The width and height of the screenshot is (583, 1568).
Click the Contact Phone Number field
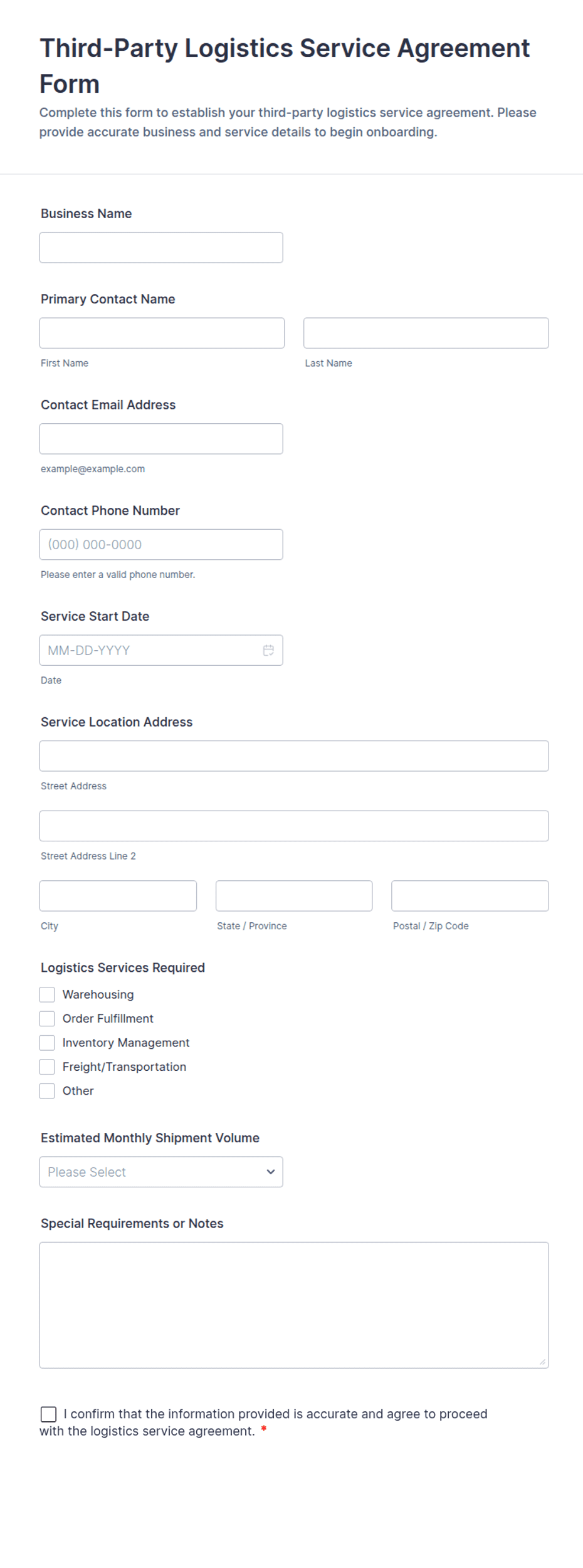coord(161,545)
